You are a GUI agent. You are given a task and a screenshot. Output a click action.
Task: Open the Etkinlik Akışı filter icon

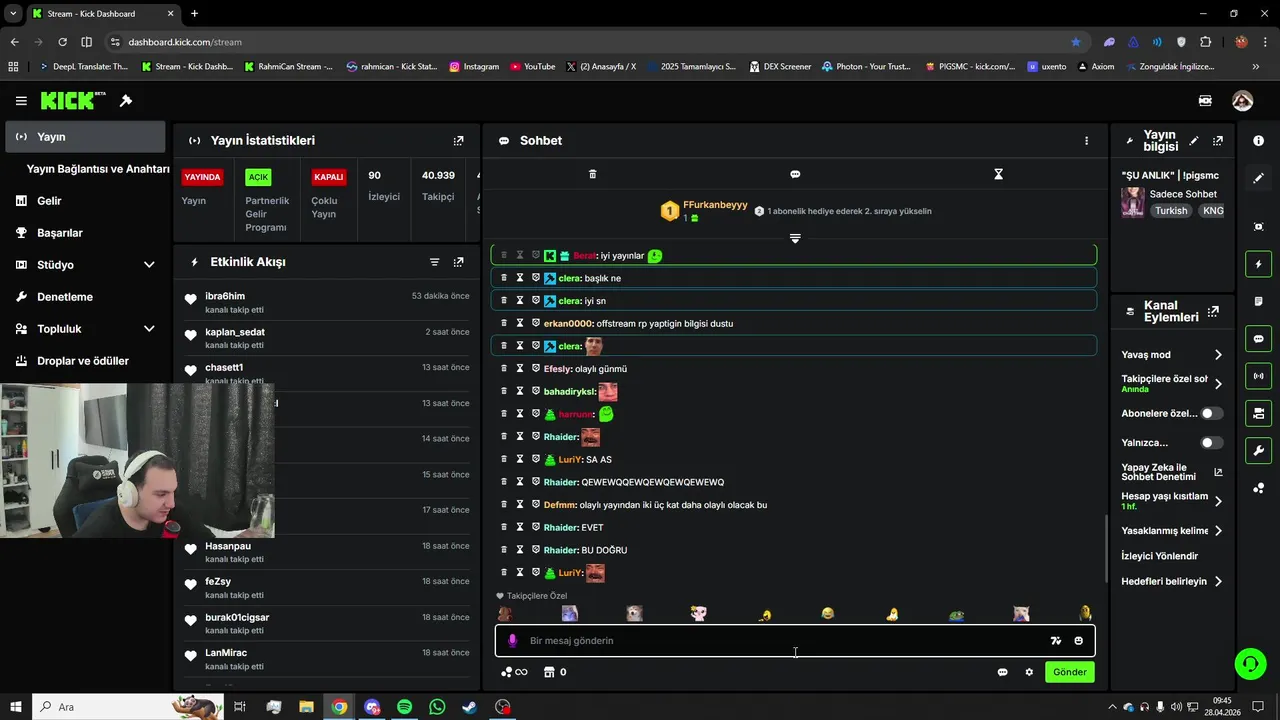tap(434, 262)
